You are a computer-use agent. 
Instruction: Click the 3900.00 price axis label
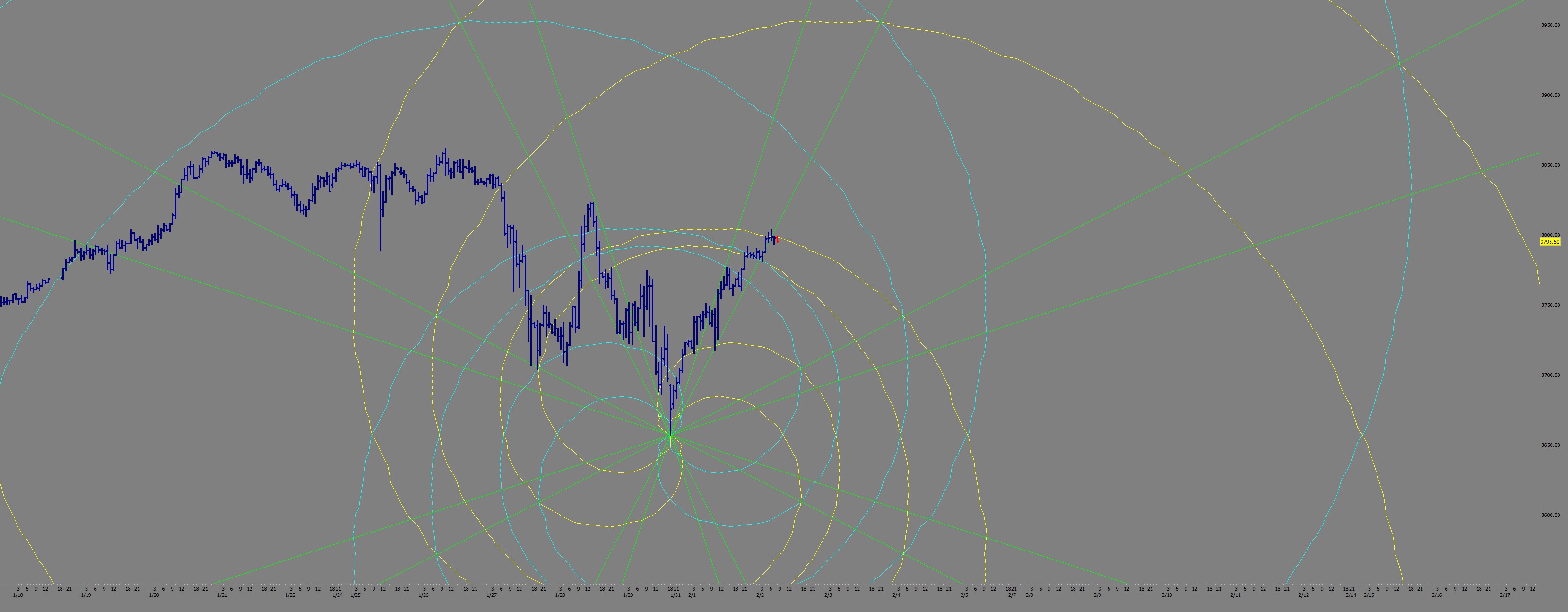tap(1551, 96)
